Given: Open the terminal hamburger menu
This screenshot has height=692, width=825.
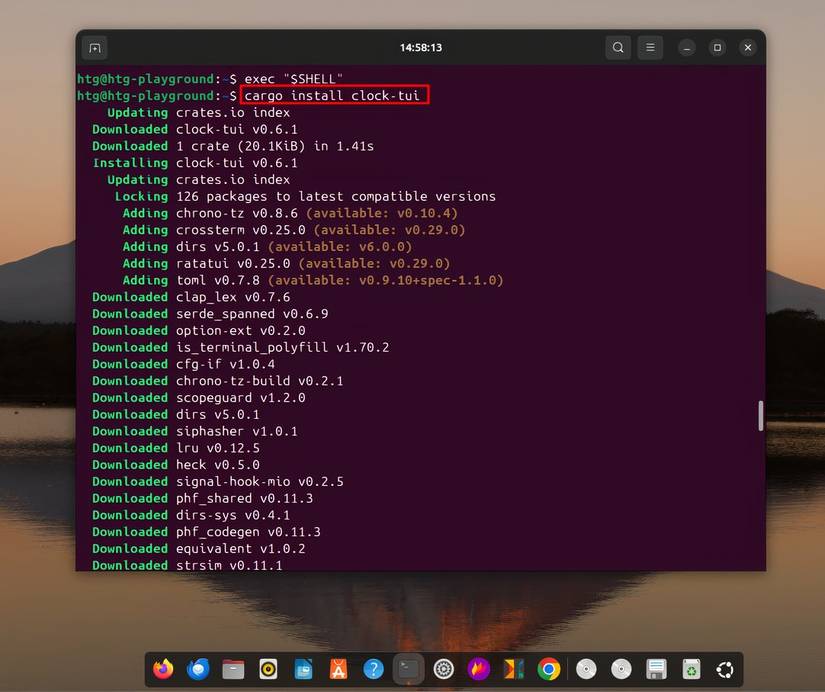Looking at the screenshot, I should tap(650, 48).
